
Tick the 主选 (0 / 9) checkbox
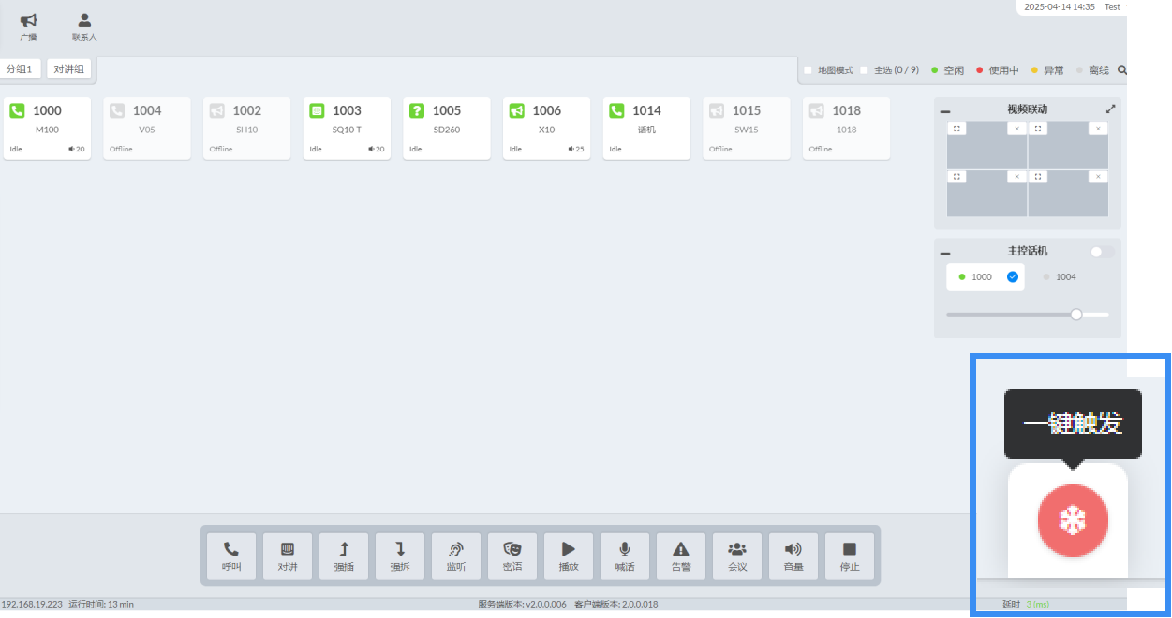click(864, 70)
